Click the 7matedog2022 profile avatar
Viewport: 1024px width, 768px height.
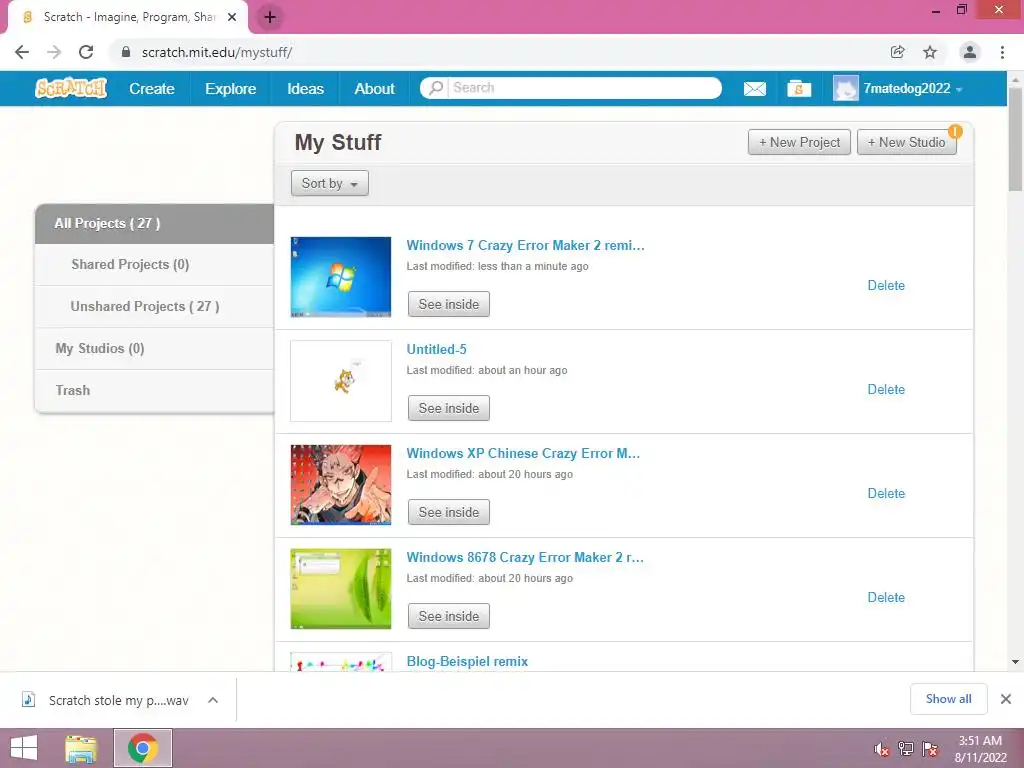point(846,88)
